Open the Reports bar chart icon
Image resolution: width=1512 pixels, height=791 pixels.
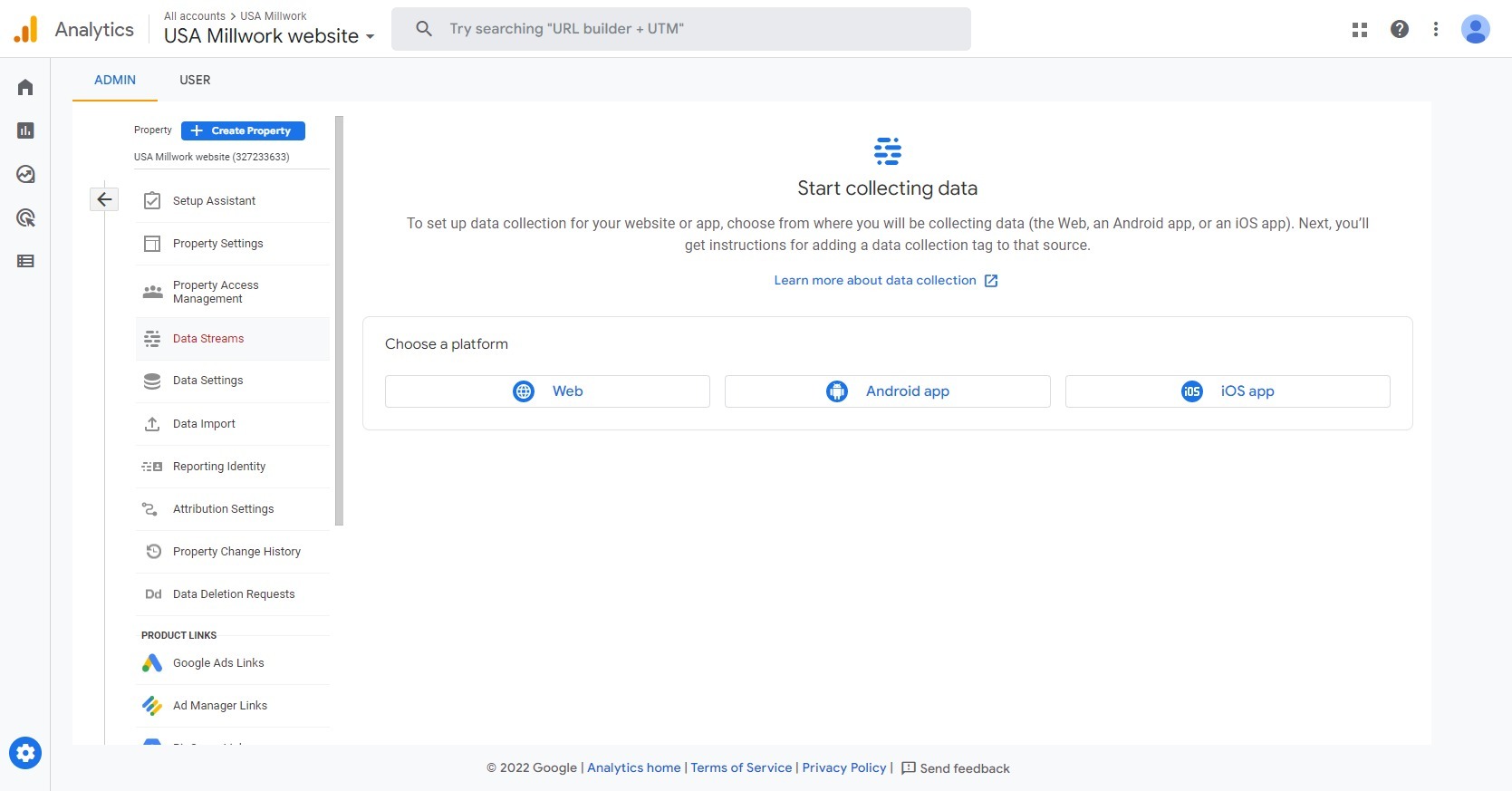(25, 130)
